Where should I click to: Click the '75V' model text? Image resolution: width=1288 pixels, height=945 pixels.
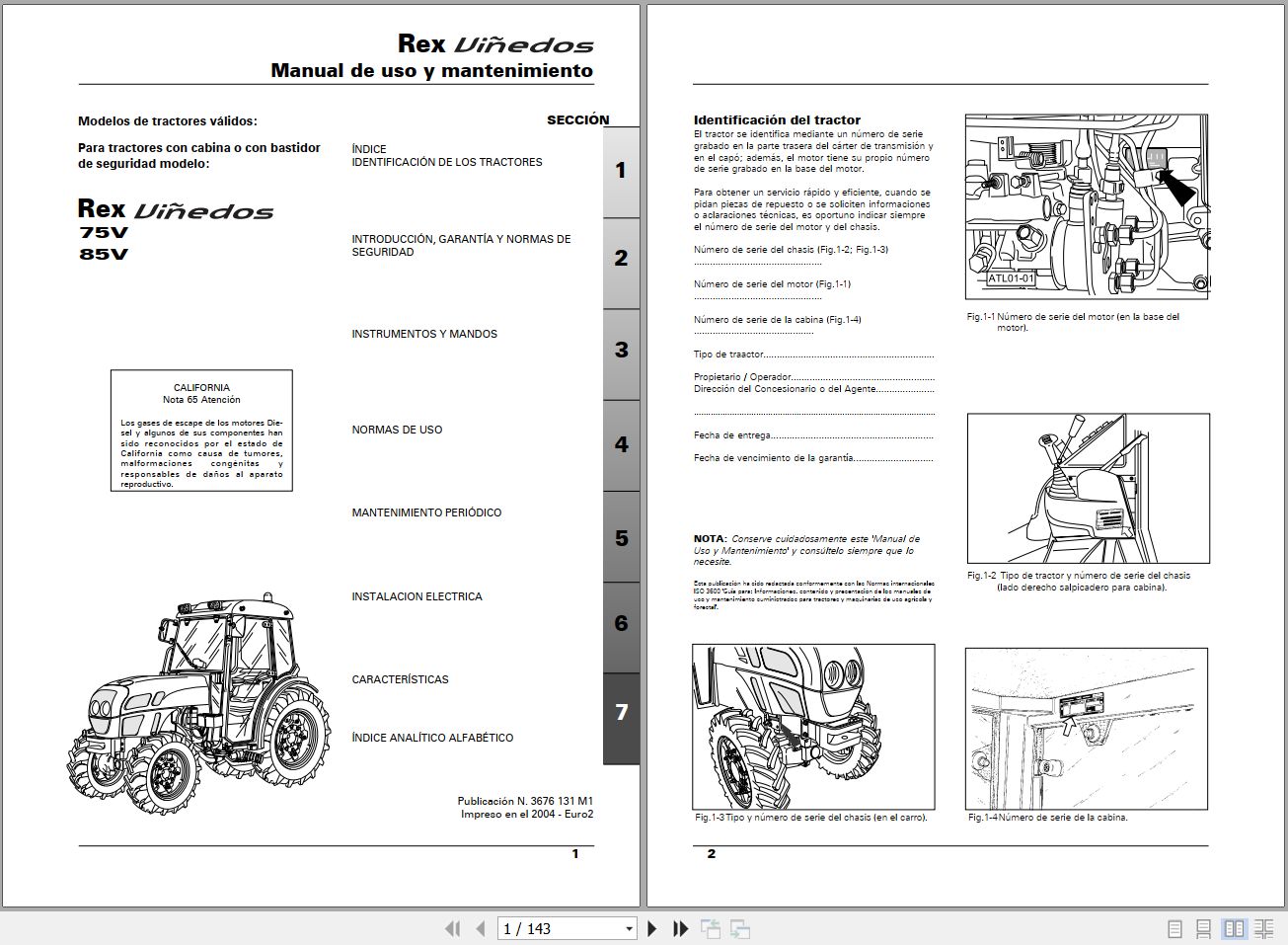tap(104, 234)
